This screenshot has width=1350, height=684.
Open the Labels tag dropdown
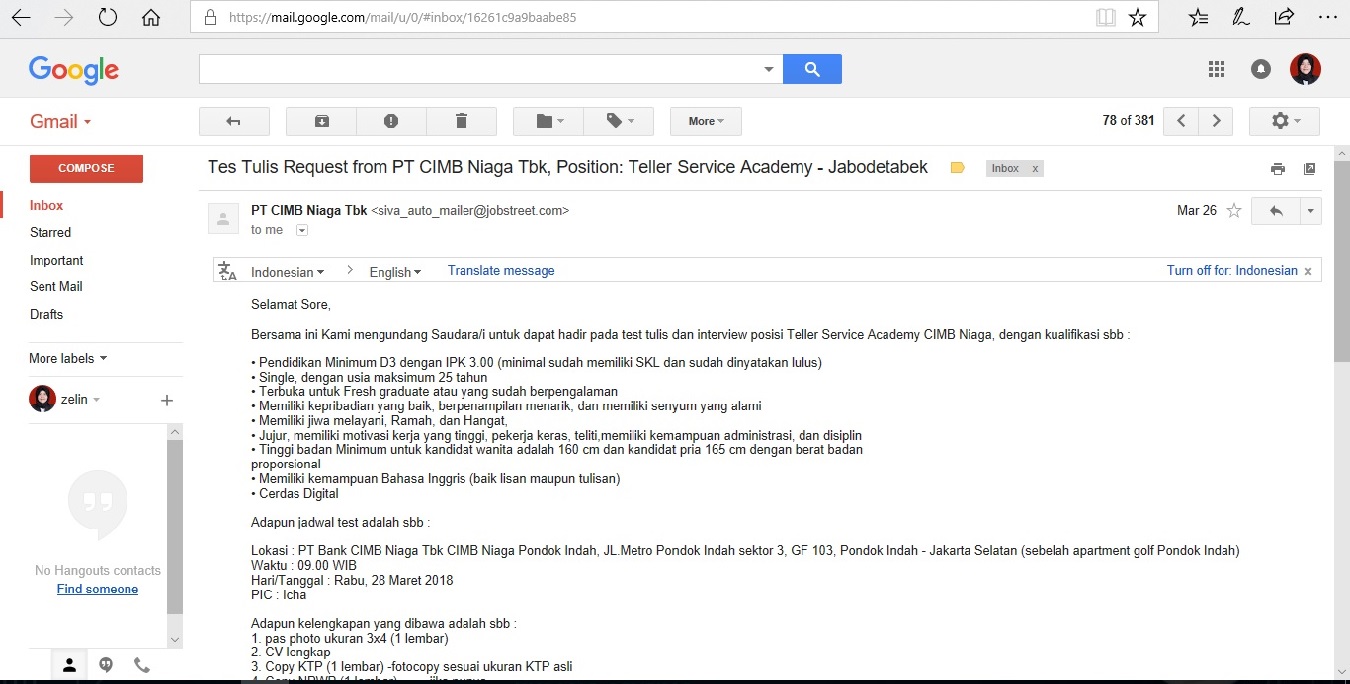[618, 121]
